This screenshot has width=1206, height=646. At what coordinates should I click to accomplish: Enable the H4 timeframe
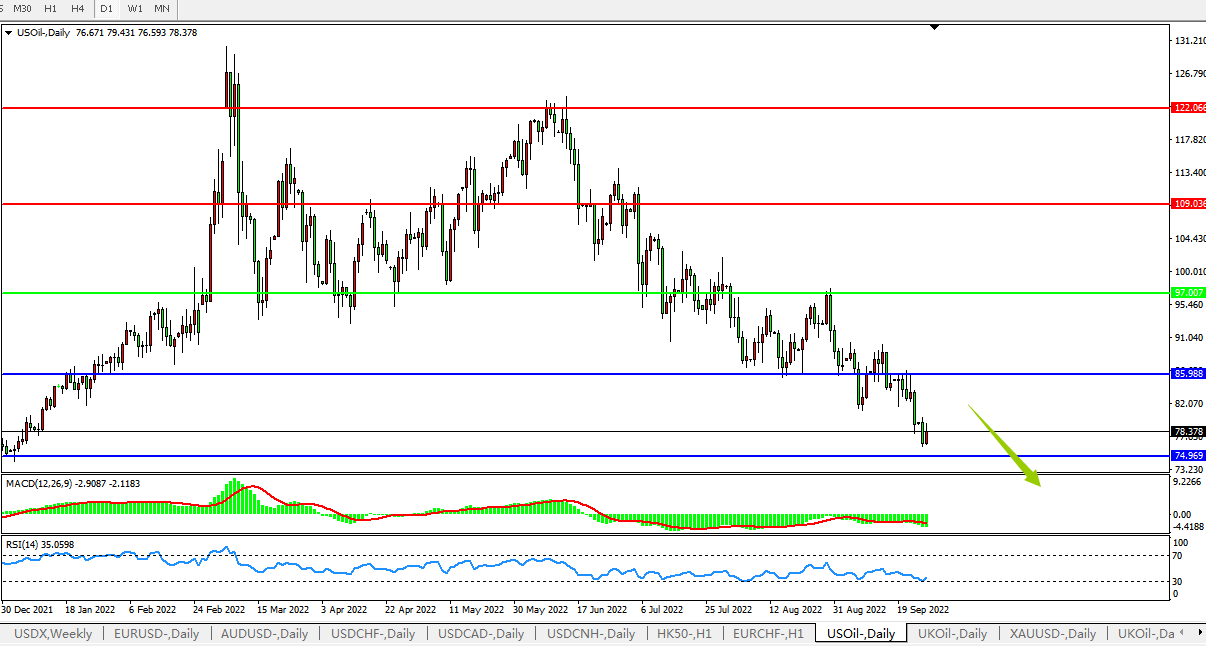[x=77, y=8]
